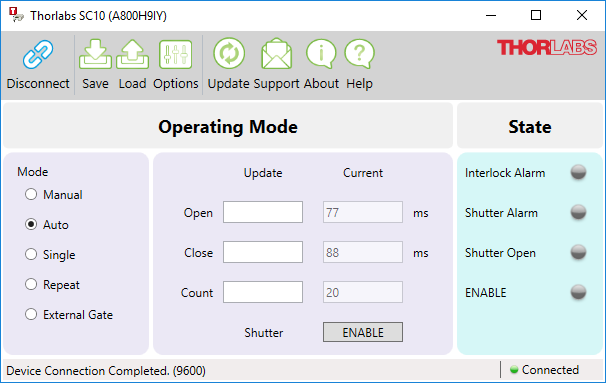Click the current Count value 20

[x=363, y=292]
